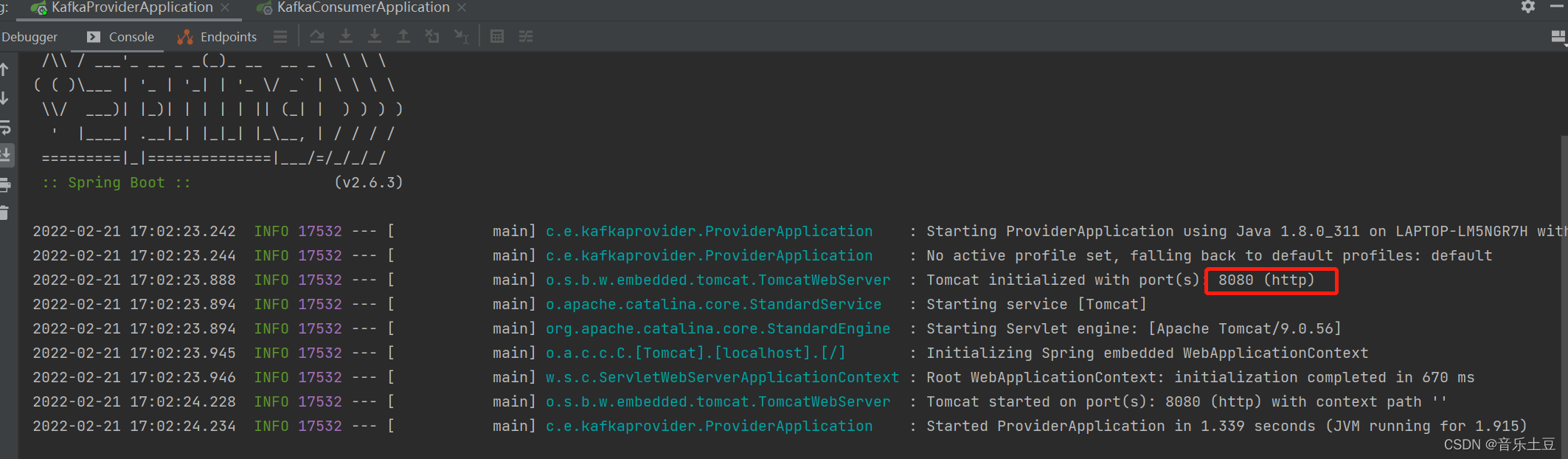
Task: Click logger 'o.apache.catalina.core.StandardService'
Action: [713, 304]
